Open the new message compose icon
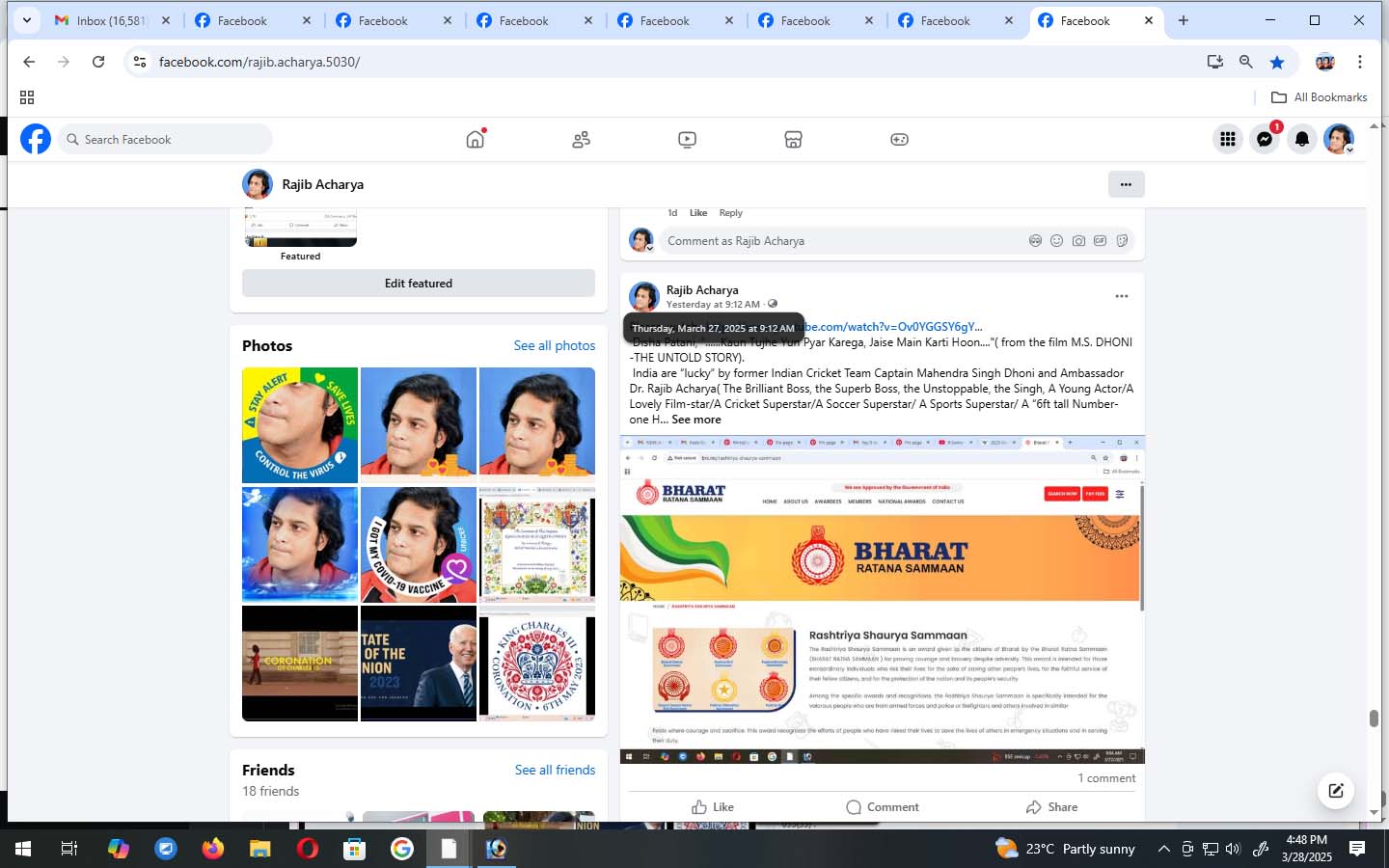1389x868 pixels. [x=1336, y=791]
